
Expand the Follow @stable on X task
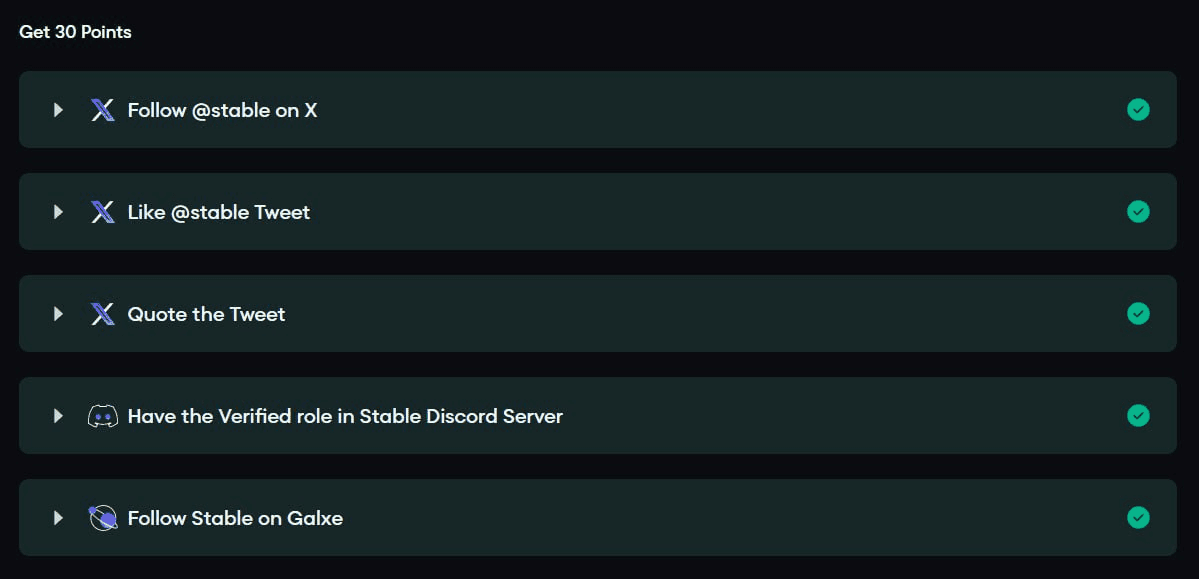pos(58,109)
